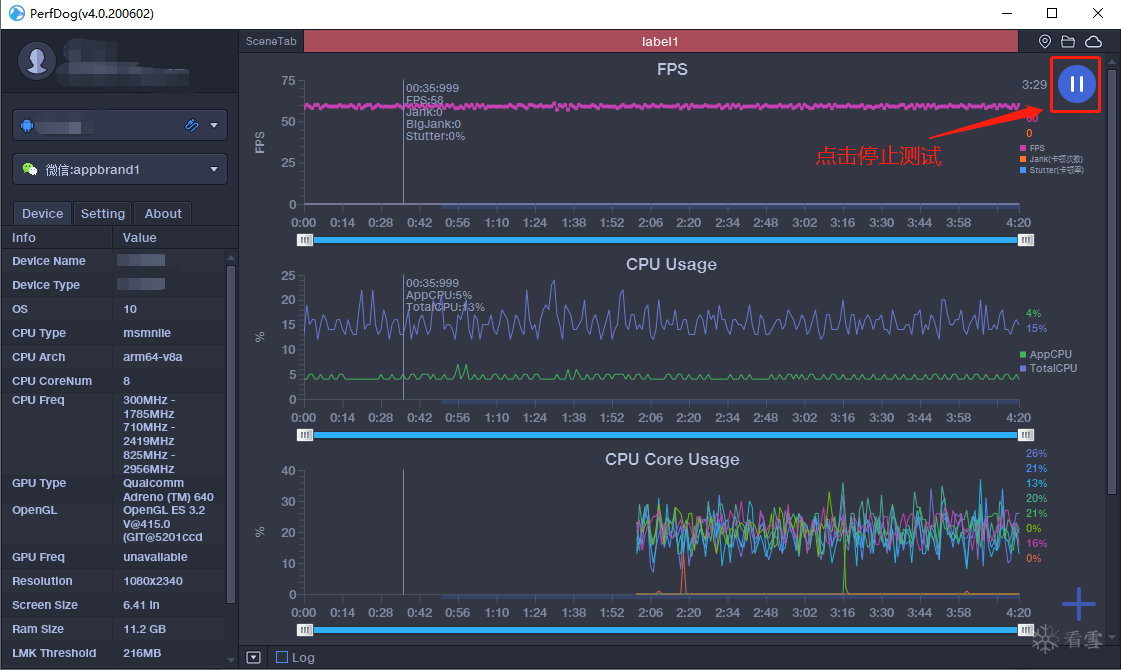This screenshot has height=670, width=1121.
Task: Expand the bottom-left collapse arrow box
Action: [254, 657]
